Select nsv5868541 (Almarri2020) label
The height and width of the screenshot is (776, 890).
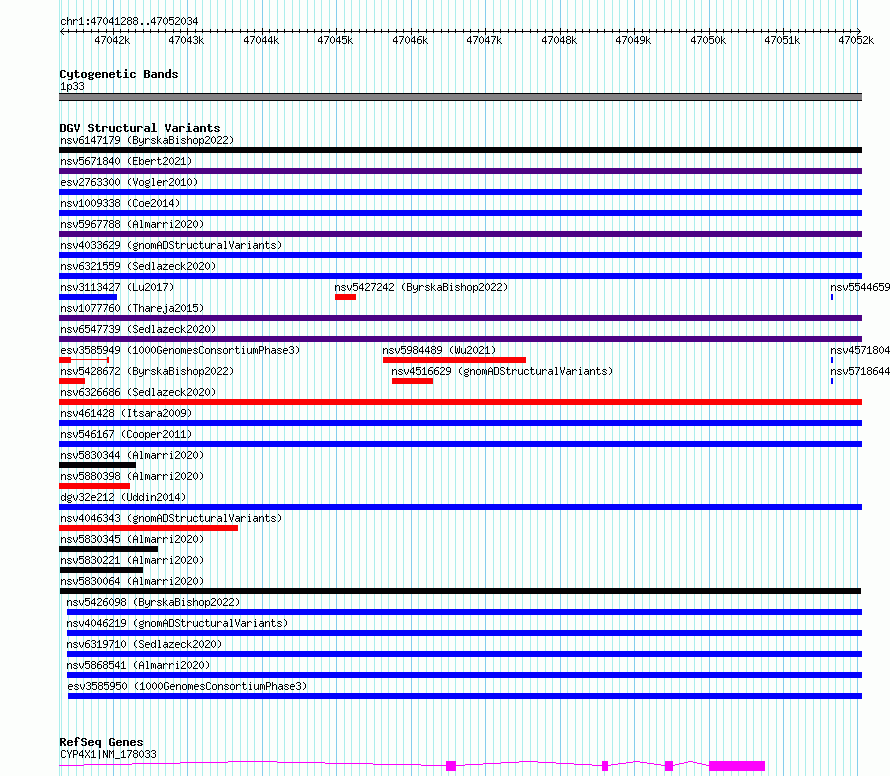point(138,665)
